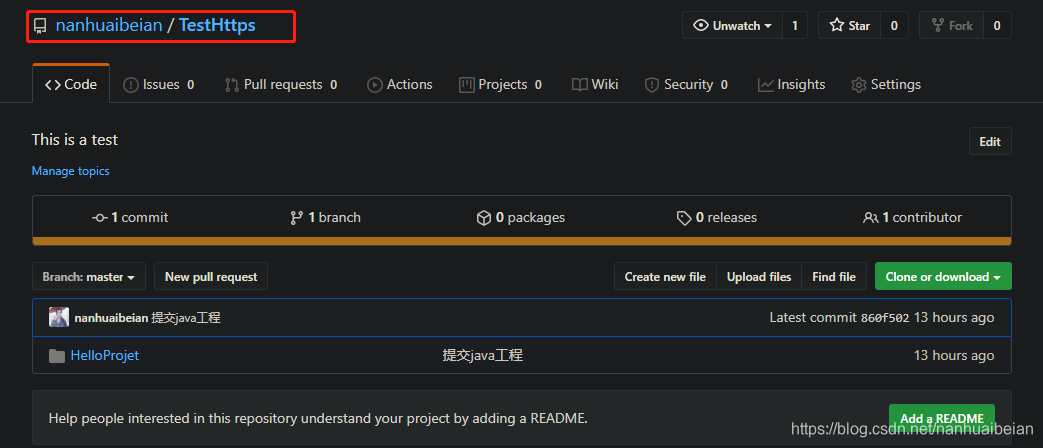Click the code brackets icon on Code tab

click(x=53, y=84)
